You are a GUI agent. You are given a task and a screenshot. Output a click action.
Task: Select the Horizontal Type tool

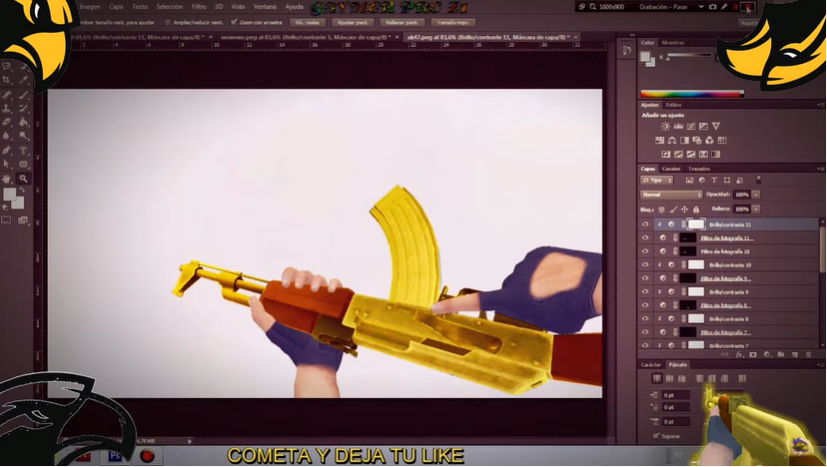click(x=24, y=150)
